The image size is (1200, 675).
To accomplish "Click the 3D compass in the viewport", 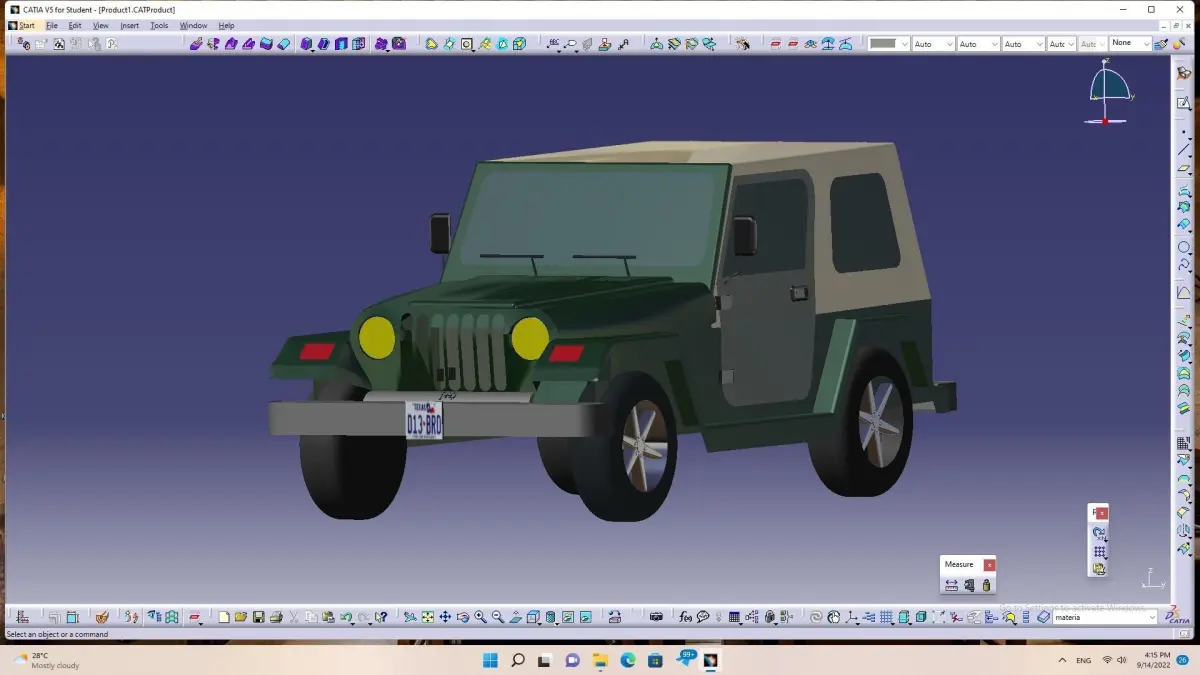I will (1108, 92).
